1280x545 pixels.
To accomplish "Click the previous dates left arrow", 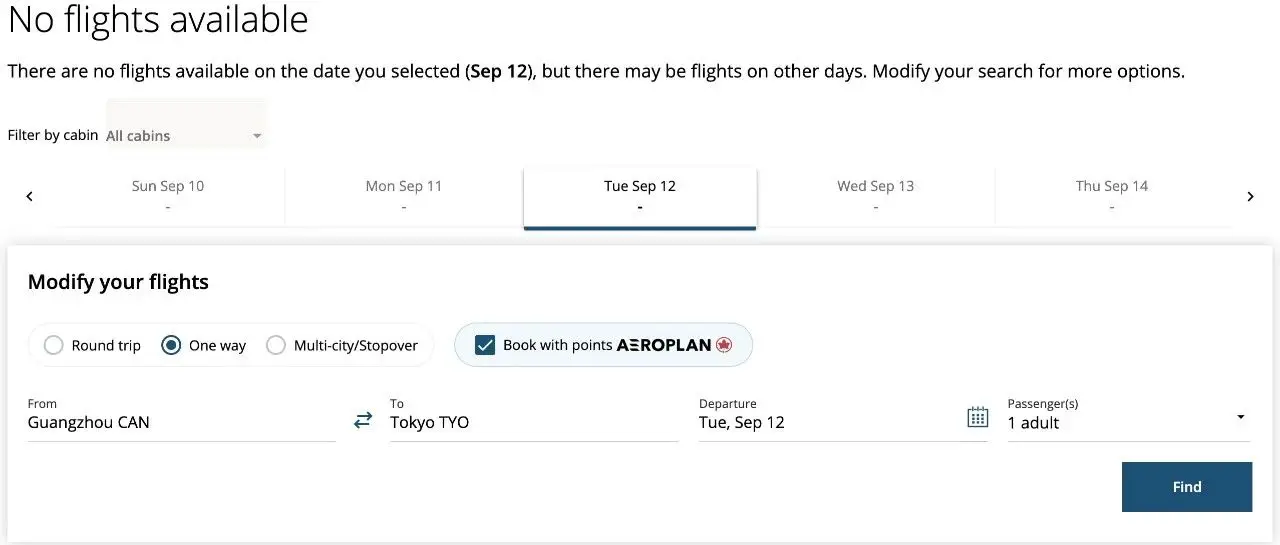I will point(29,196).
